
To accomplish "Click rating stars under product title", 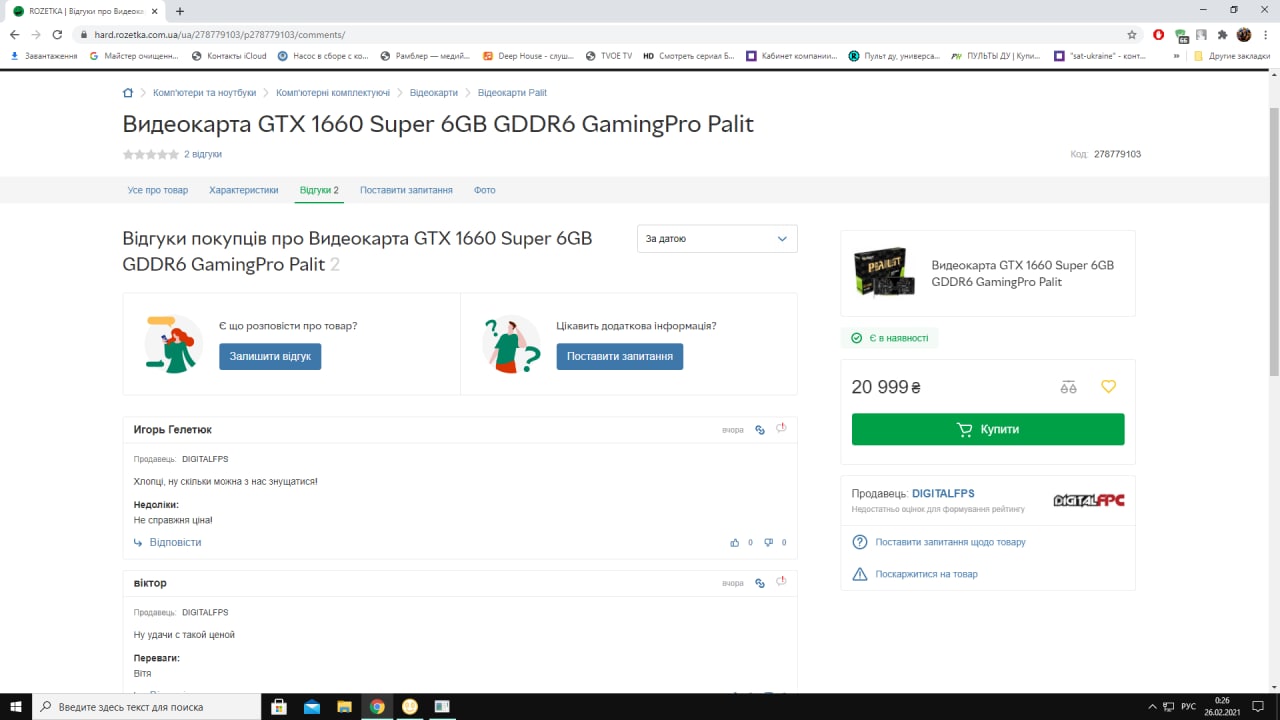I will click(151, 155).
